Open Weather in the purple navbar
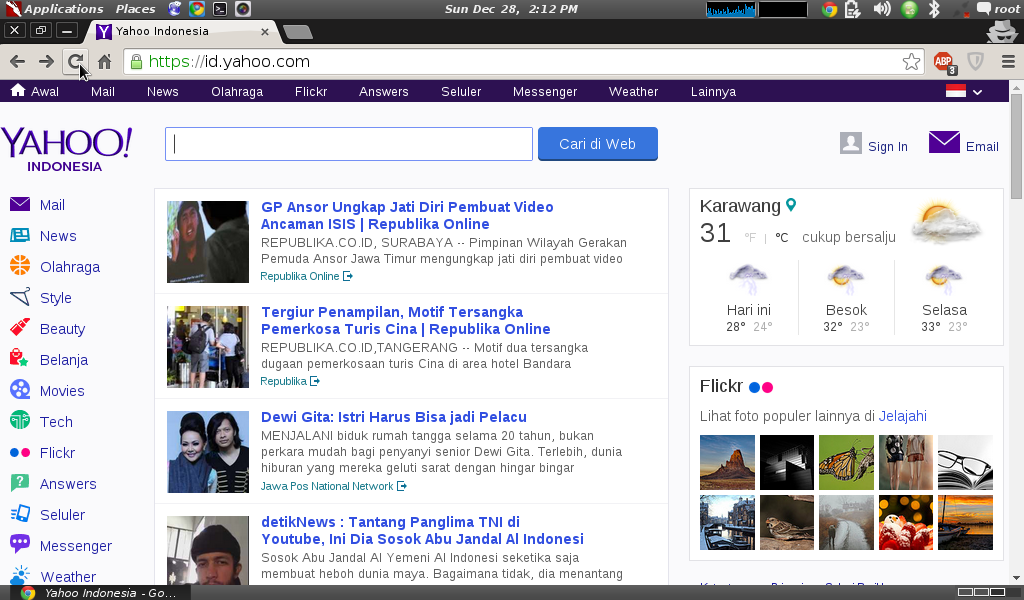 [633, 91]
